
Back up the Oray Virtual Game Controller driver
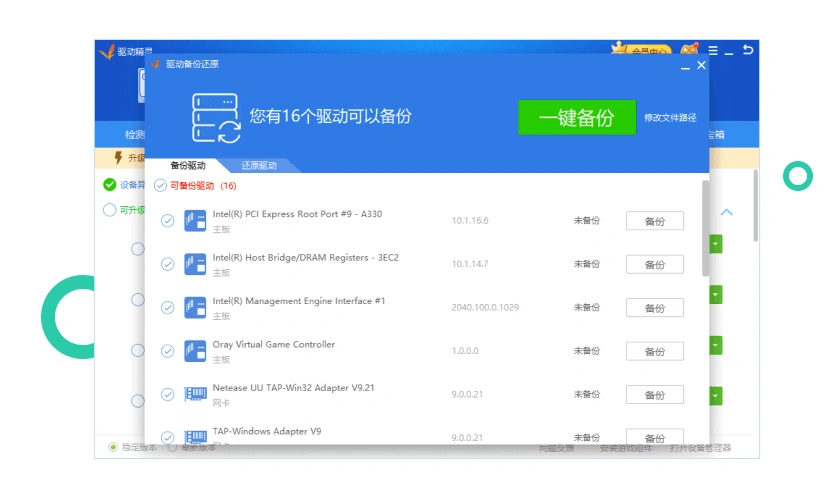[x=654, y=352]
